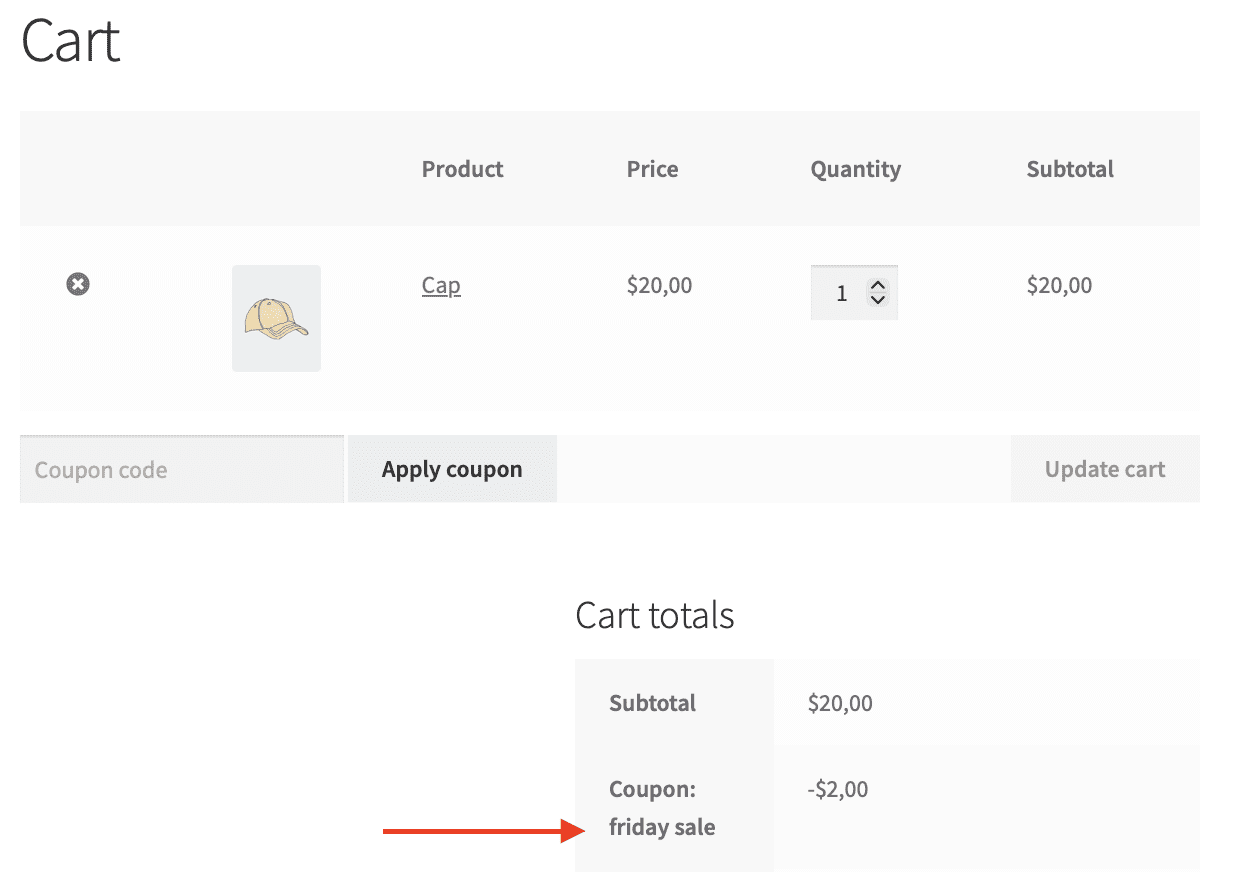Open the Cap product link

pyautogui.click(x=441, y=286)
